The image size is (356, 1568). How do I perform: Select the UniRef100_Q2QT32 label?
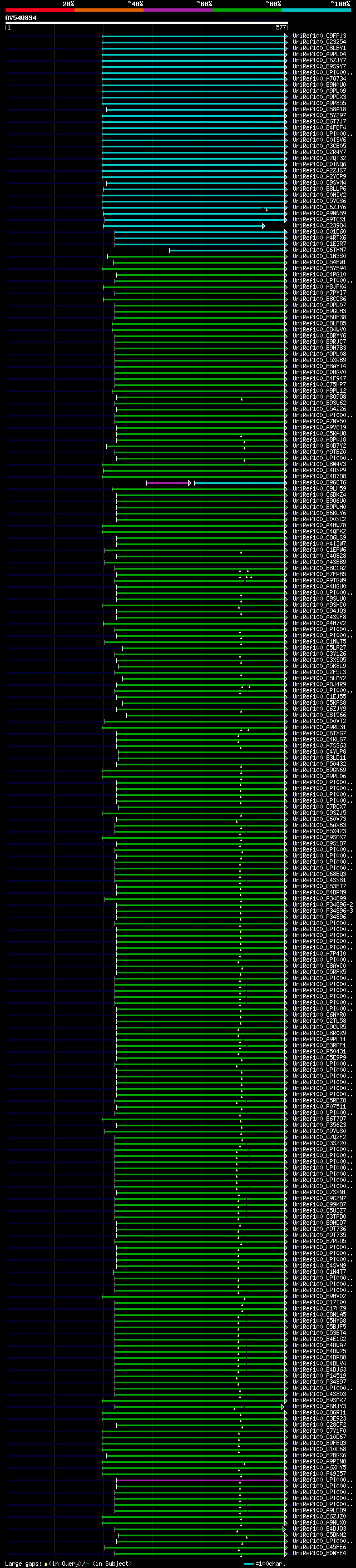[x=319, y=159]
